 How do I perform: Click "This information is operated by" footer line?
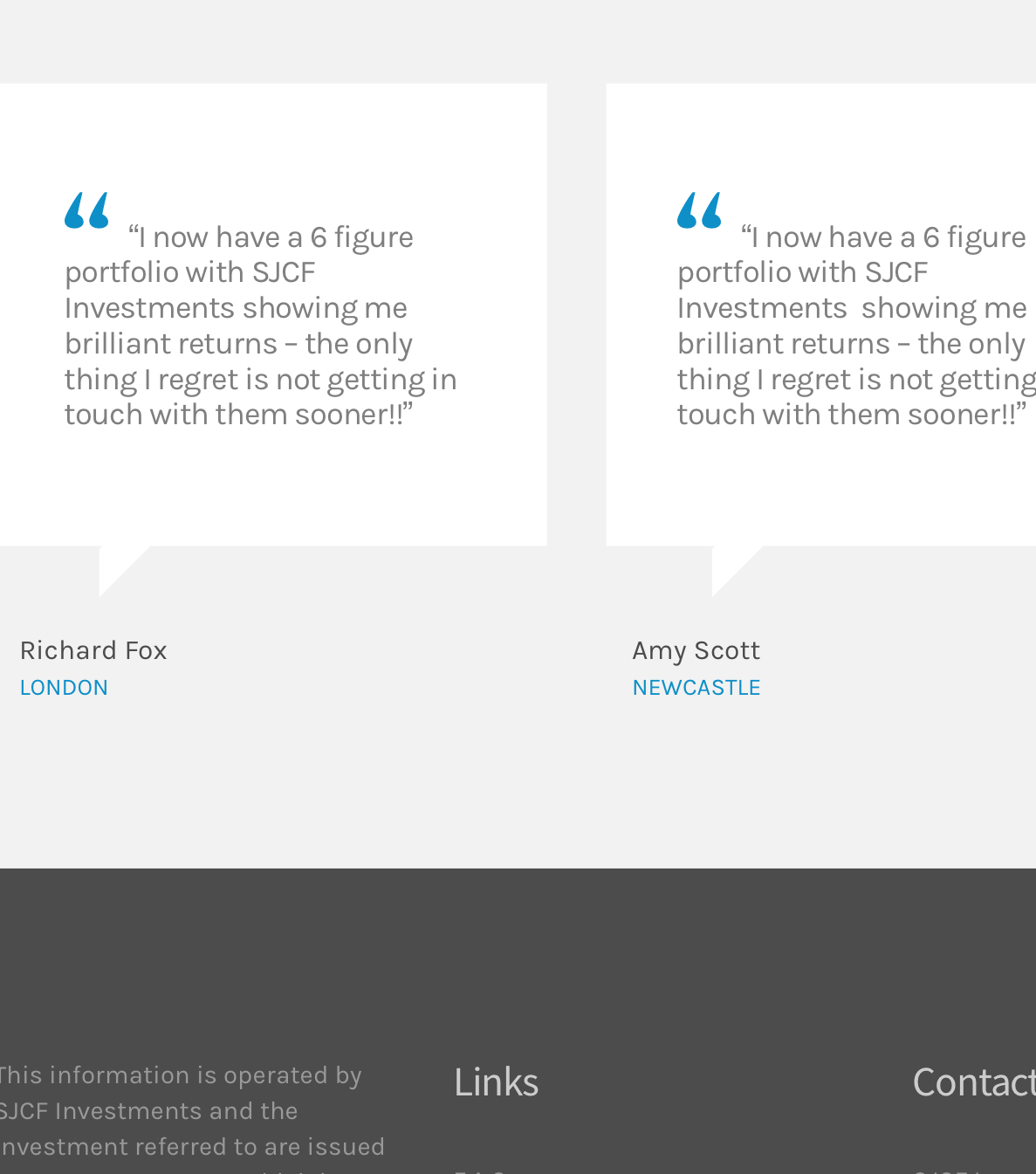(179, 1075)
